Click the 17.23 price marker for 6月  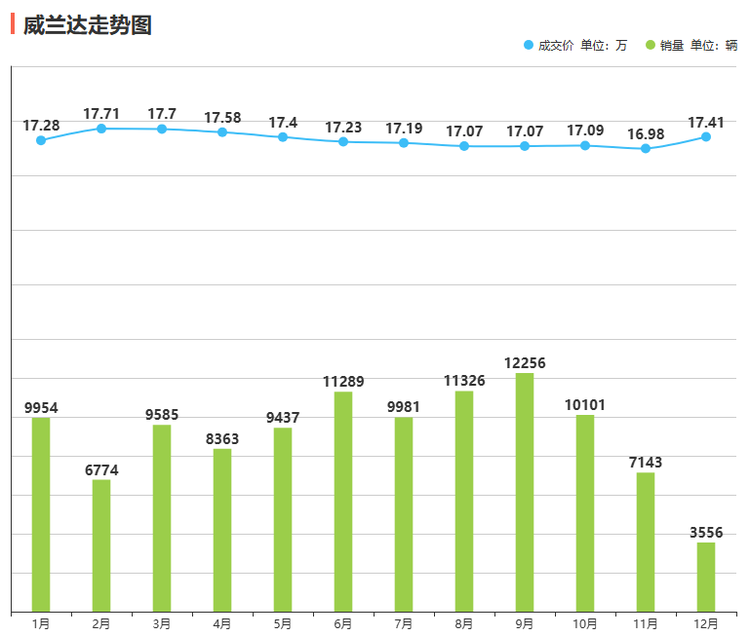point(343,142)
